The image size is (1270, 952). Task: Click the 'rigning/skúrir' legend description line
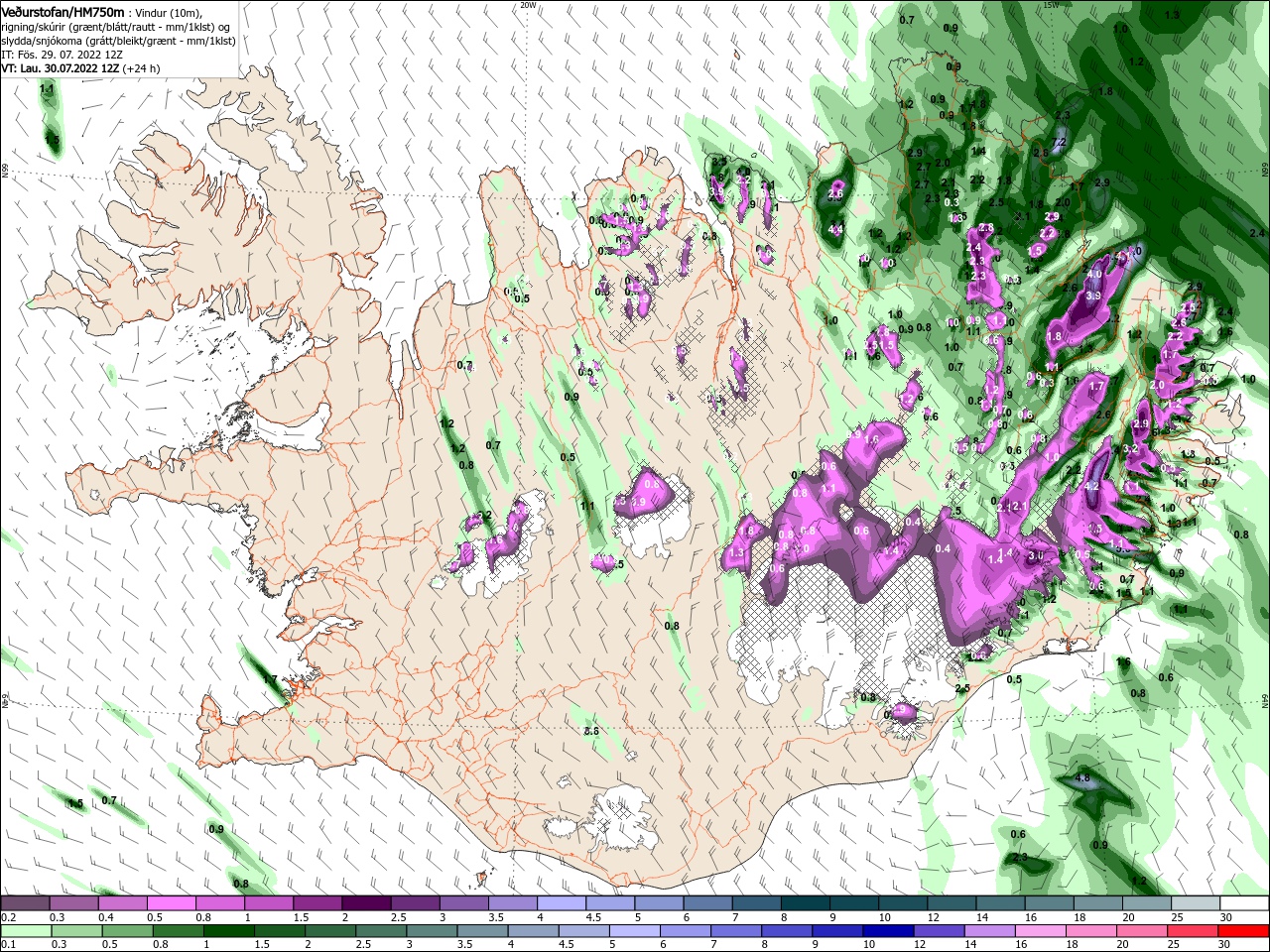116,26
